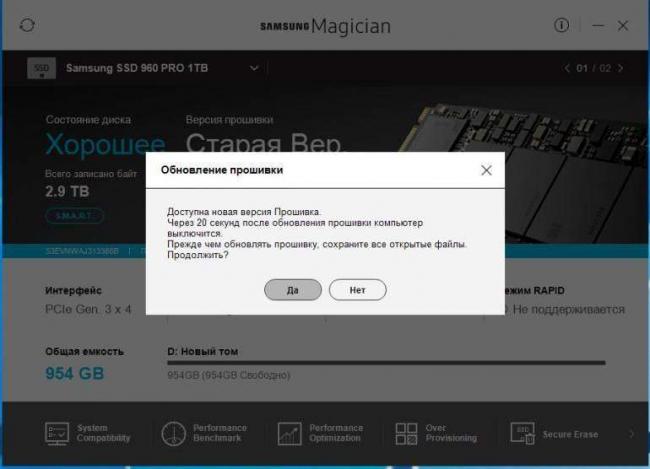Open the S.M.A.R.T. button
Image resolution: width=650 pixels, height=469 pixels.
tap(74, 216)
